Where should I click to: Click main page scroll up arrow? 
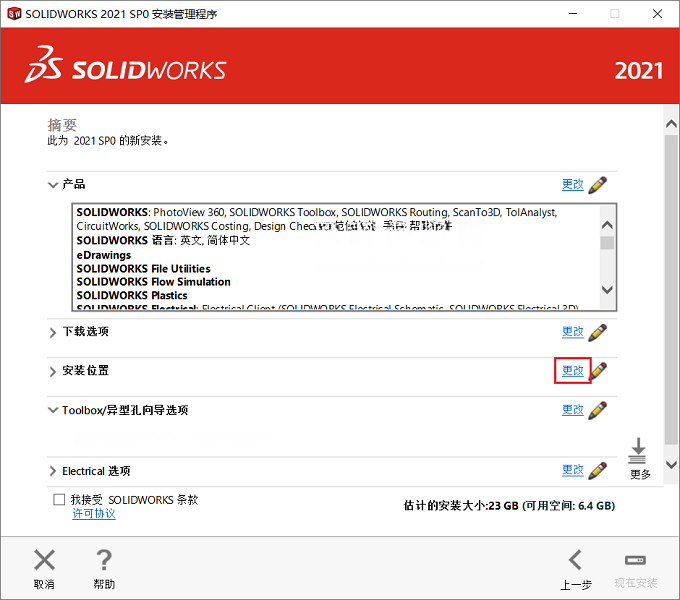tap(671, 124)
